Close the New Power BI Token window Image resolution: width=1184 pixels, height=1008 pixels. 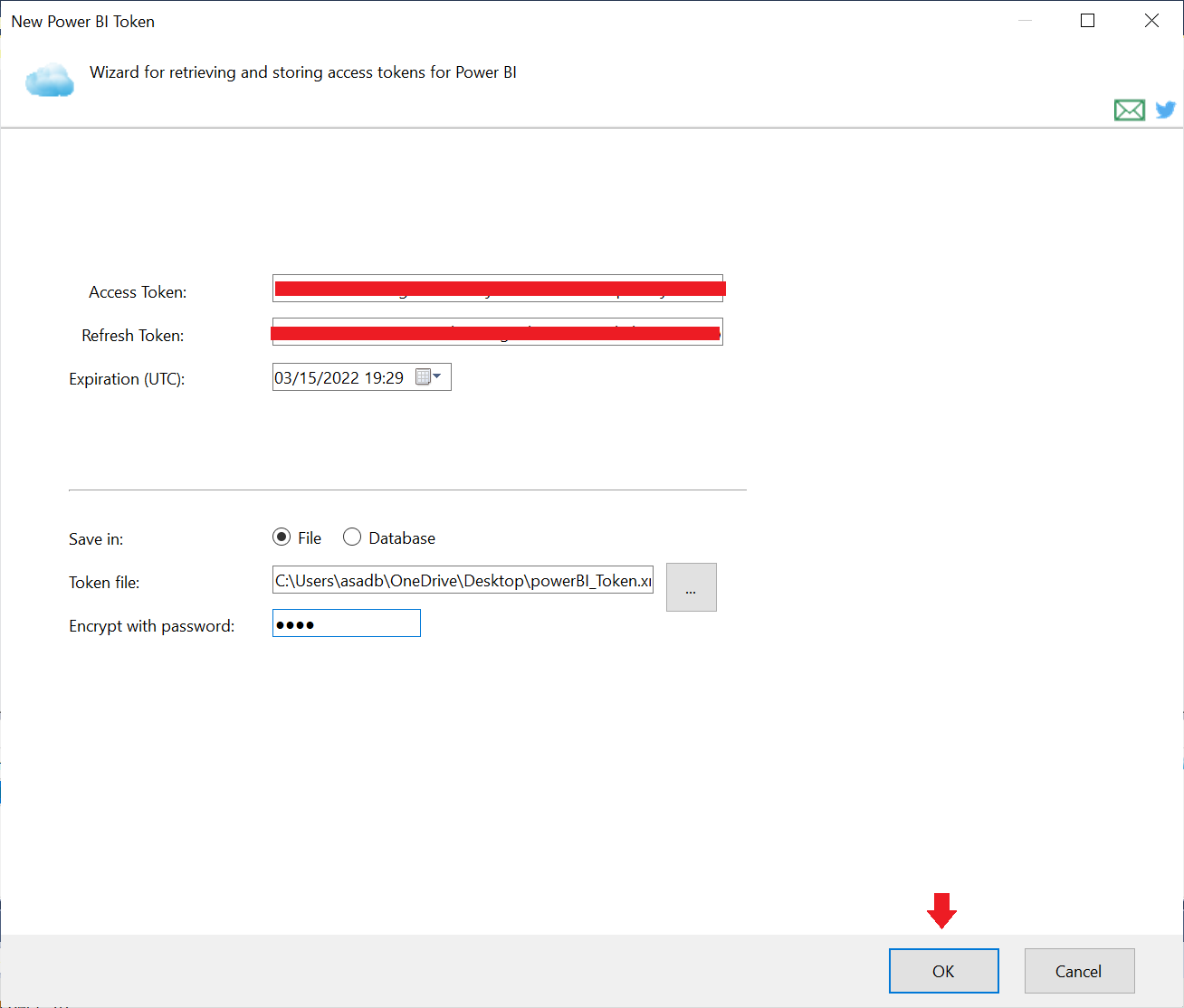(x=1151, y=21)
